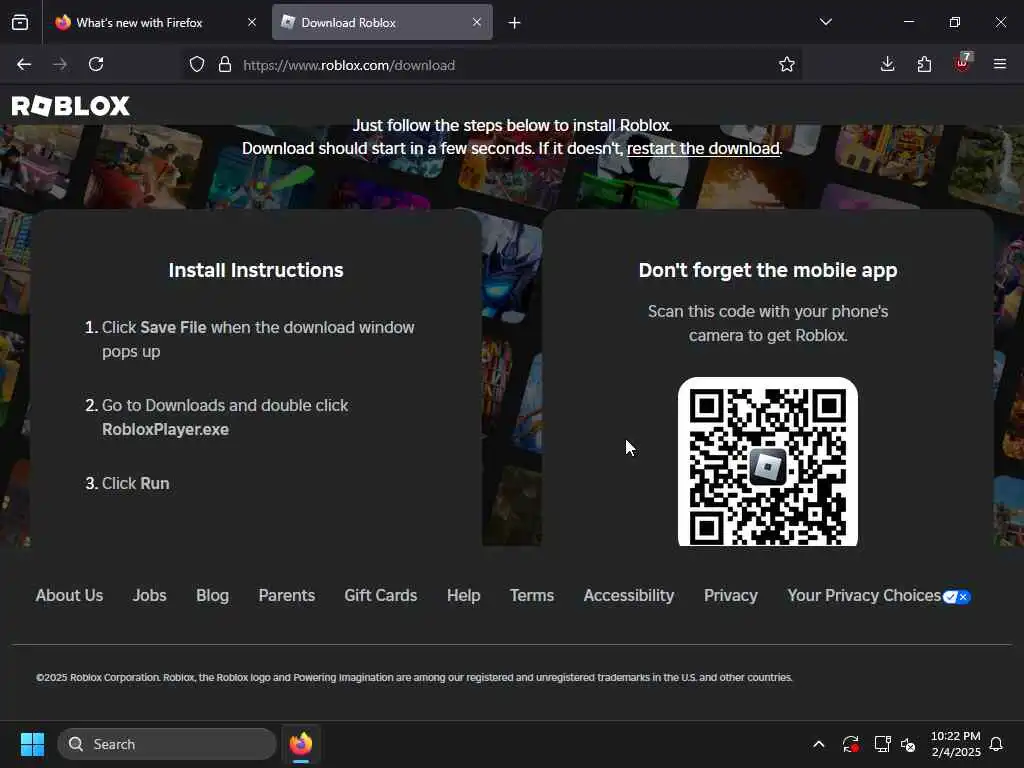Expand the list all tabs chevron
The height and width of the screenshot is (768, 1024).
[x=825, y=22]
